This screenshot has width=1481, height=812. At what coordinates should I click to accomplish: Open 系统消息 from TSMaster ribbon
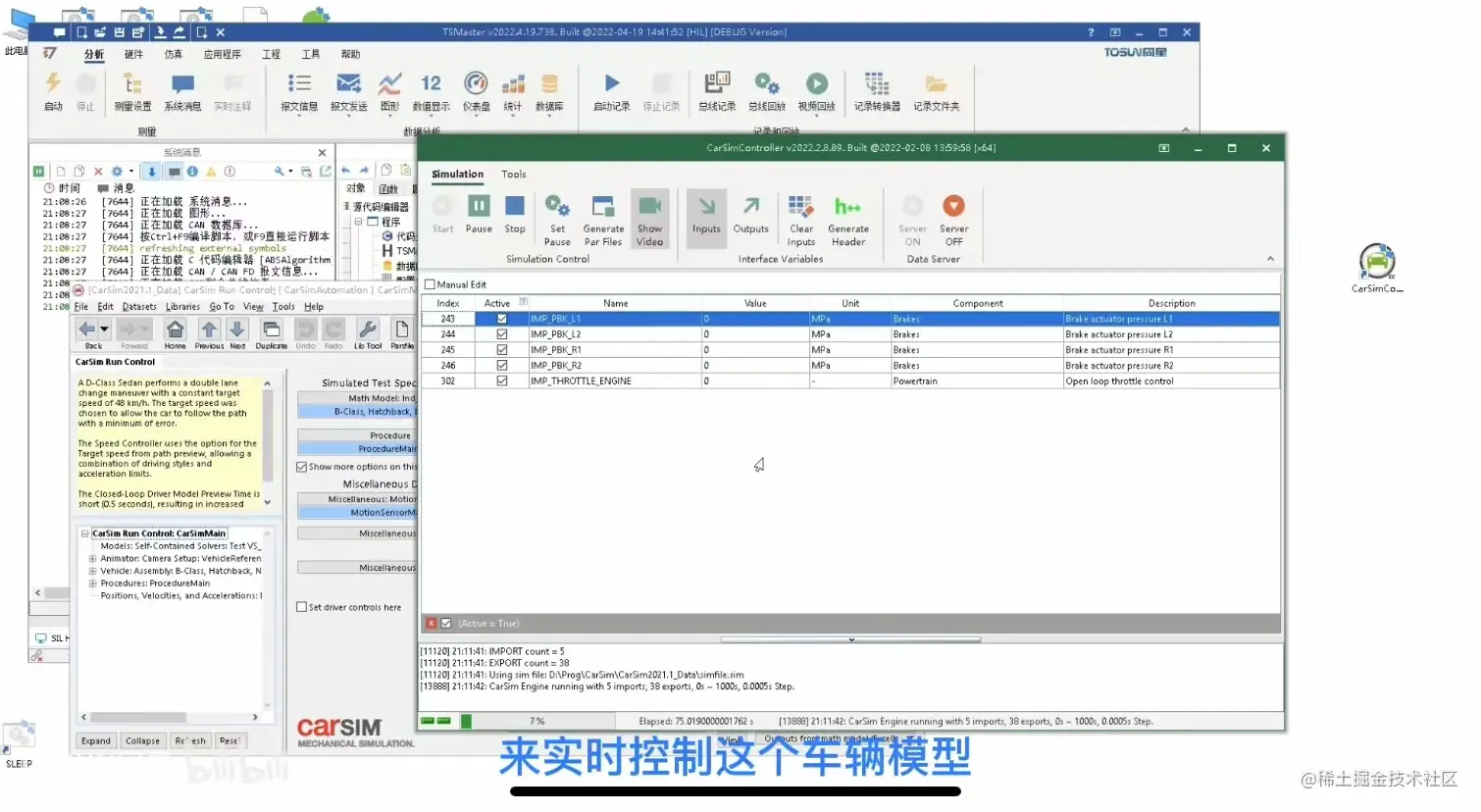pyautogui.click(x=182, y=92)
